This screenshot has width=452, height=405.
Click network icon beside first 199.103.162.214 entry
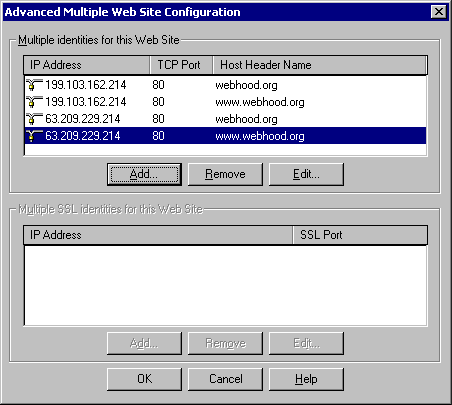[34, 85]
